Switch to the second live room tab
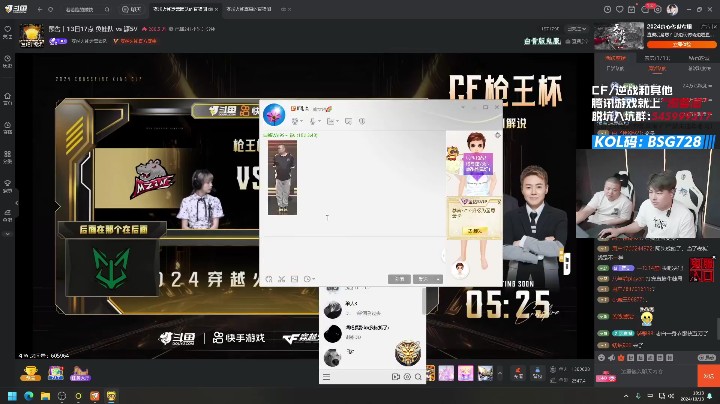The width and height of the screenshot is (720, 404). pos(248,9)
